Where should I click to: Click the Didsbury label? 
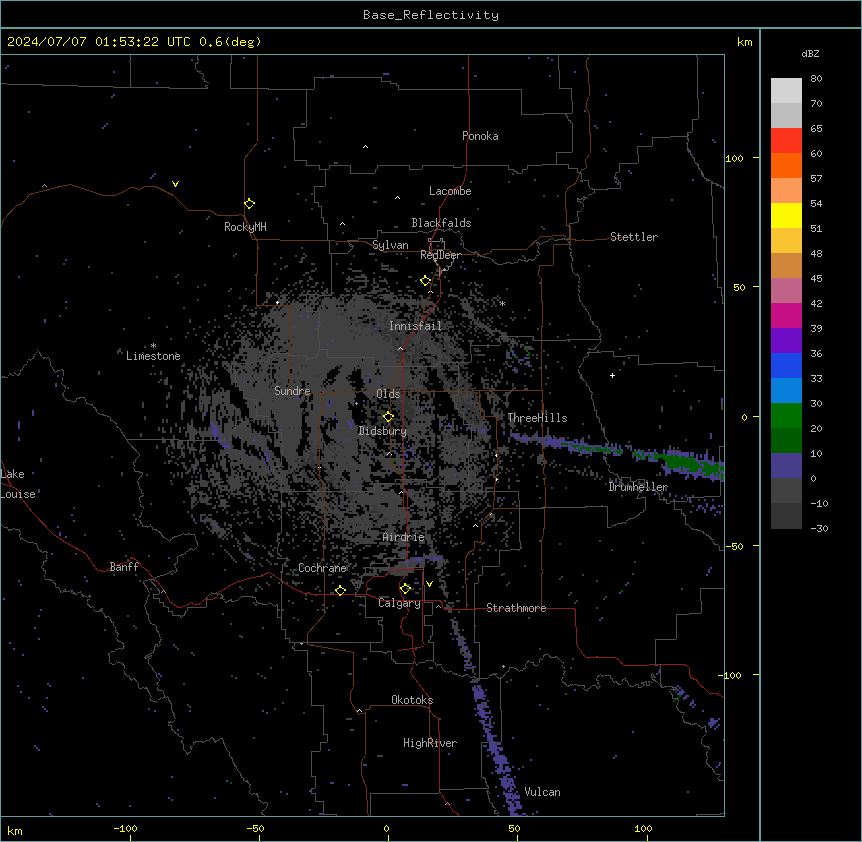pos(383,431)
